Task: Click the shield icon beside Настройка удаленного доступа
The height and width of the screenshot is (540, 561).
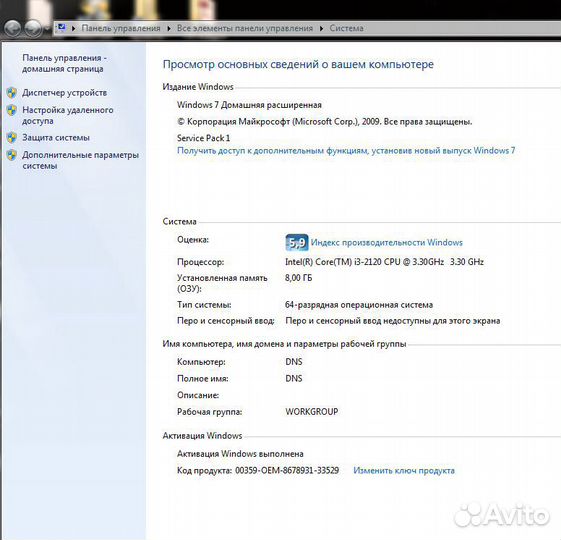Action: 12,110
